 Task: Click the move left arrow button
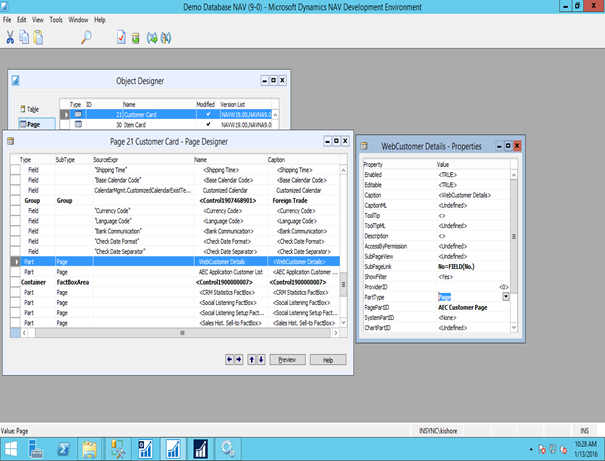pos(230,360)
